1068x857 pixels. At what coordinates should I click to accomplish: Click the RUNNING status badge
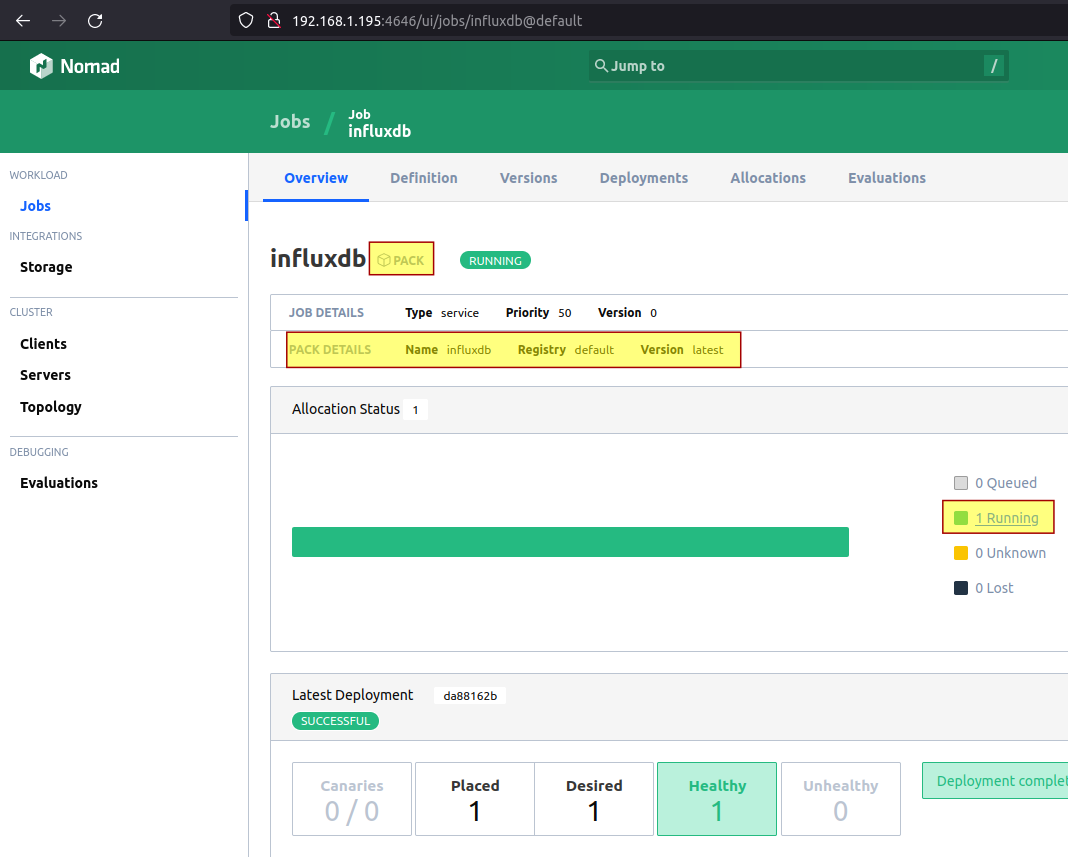click(495, 260)
